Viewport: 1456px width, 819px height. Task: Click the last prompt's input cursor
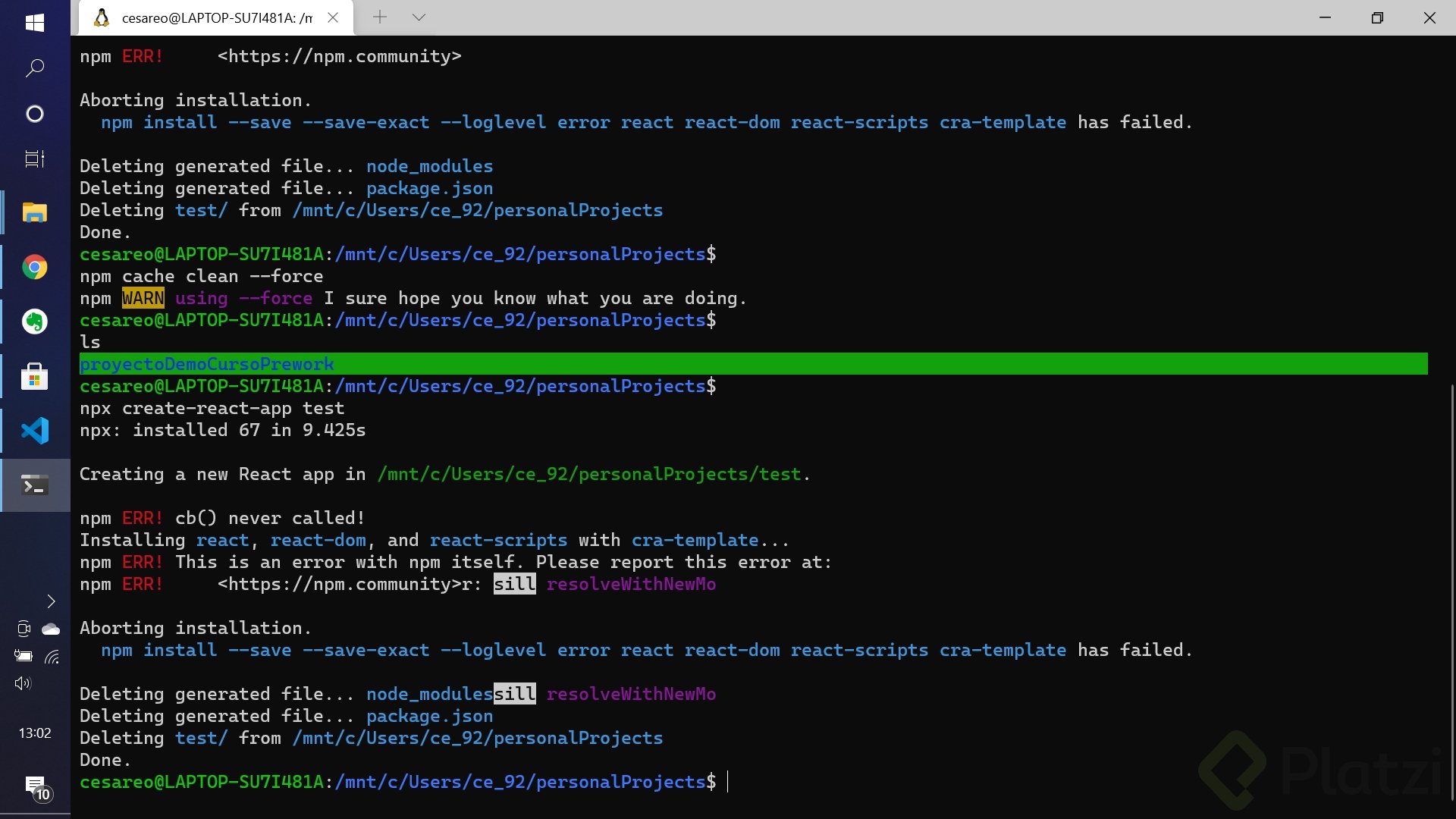(x=728, y=782)
